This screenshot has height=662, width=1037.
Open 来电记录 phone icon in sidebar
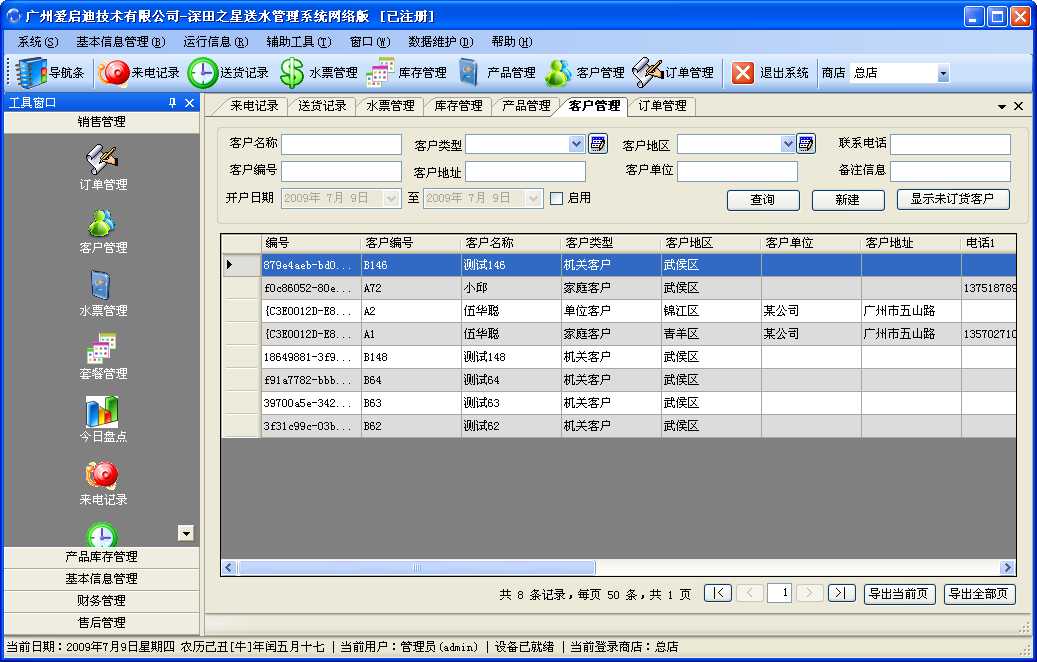click(x=103, y=483)
